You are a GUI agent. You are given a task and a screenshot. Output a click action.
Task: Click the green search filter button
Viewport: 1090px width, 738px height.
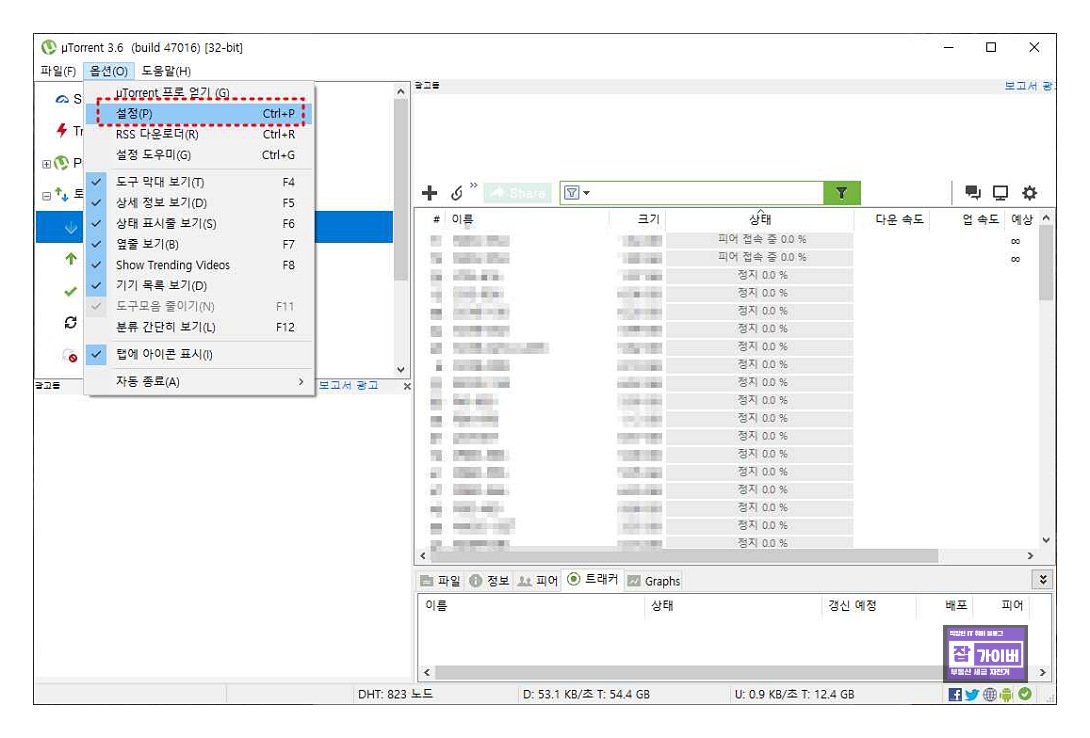click(x=841, y=192)
